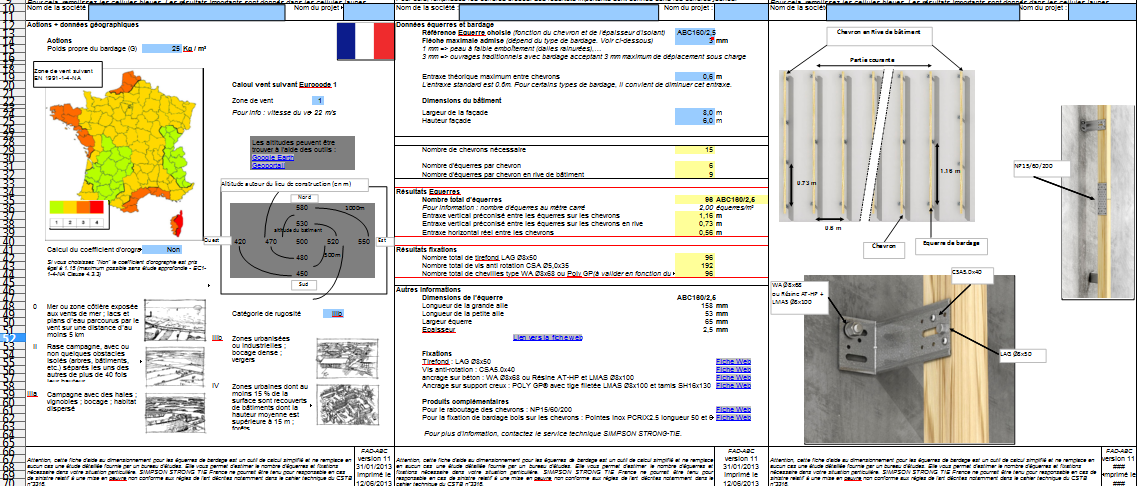Viewport: 1138px width, 486px height.
Task: Select the 'Zone de vent' value cell
Action: pyautogui.click(x=319, y=100)
